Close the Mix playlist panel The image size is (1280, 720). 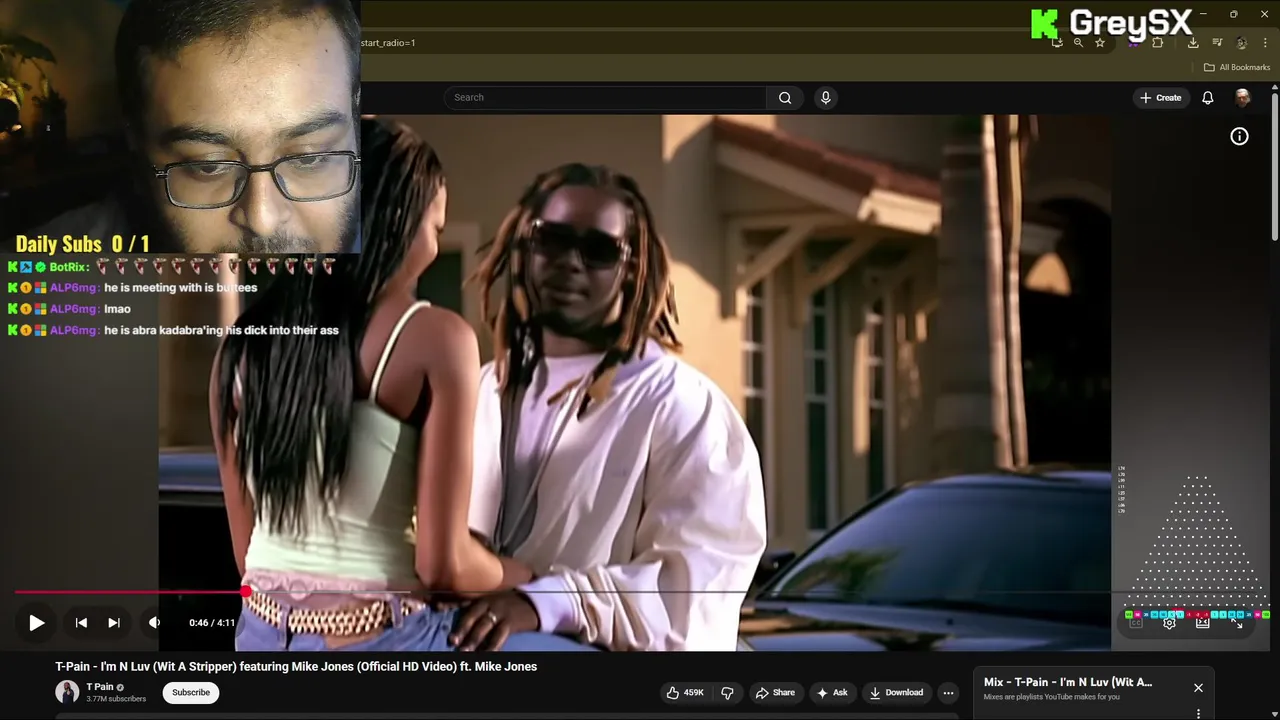click(1198, 688)
